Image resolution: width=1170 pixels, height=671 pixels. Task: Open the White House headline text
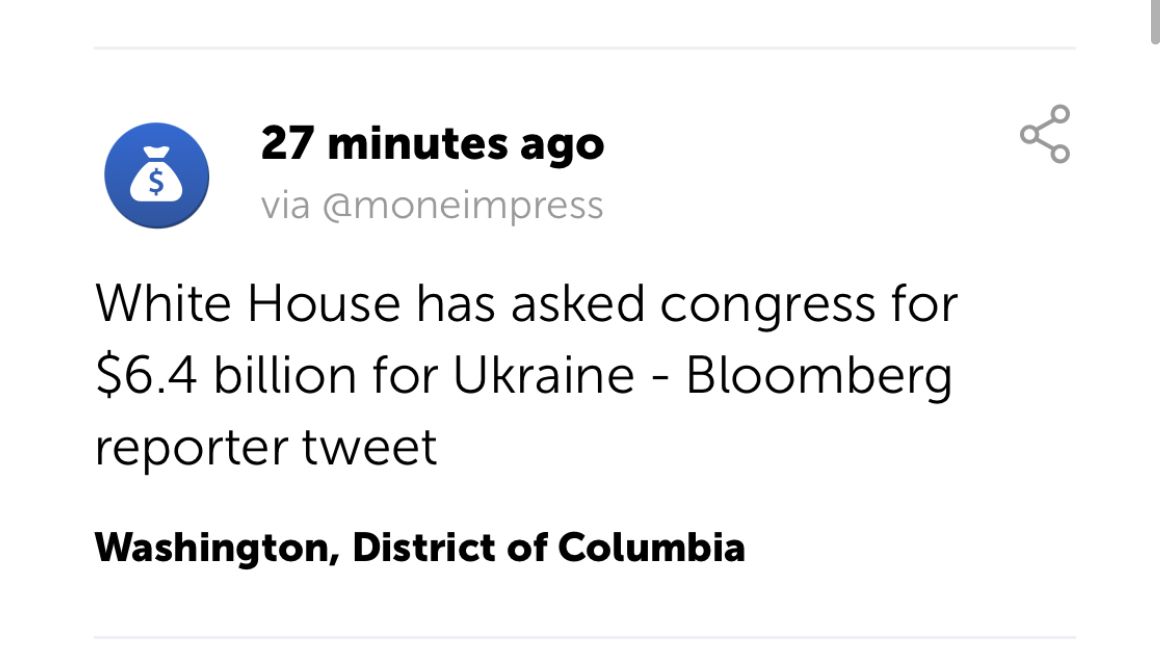pyautogui.click(x=526, y=375)
